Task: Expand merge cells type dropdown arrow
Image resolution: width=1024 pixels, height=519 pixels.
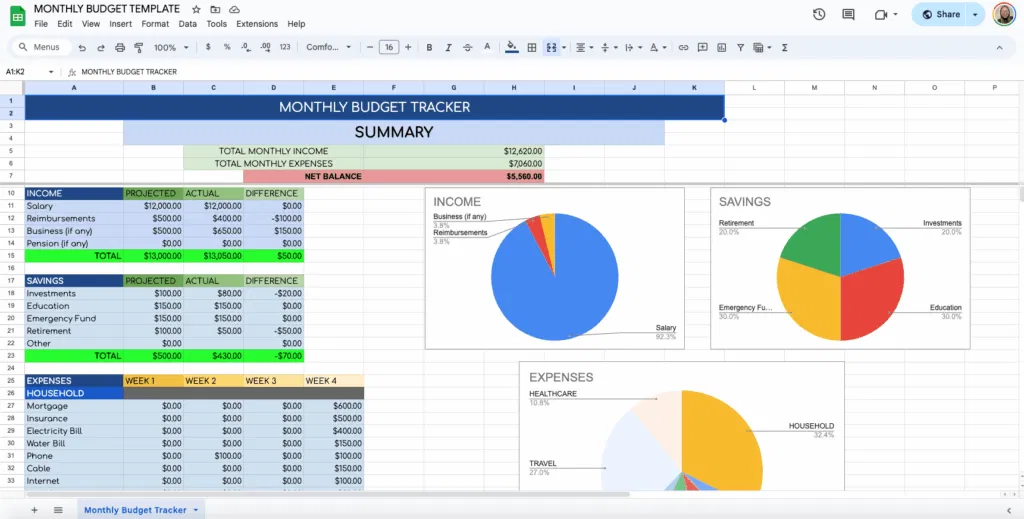Action: 564,48
